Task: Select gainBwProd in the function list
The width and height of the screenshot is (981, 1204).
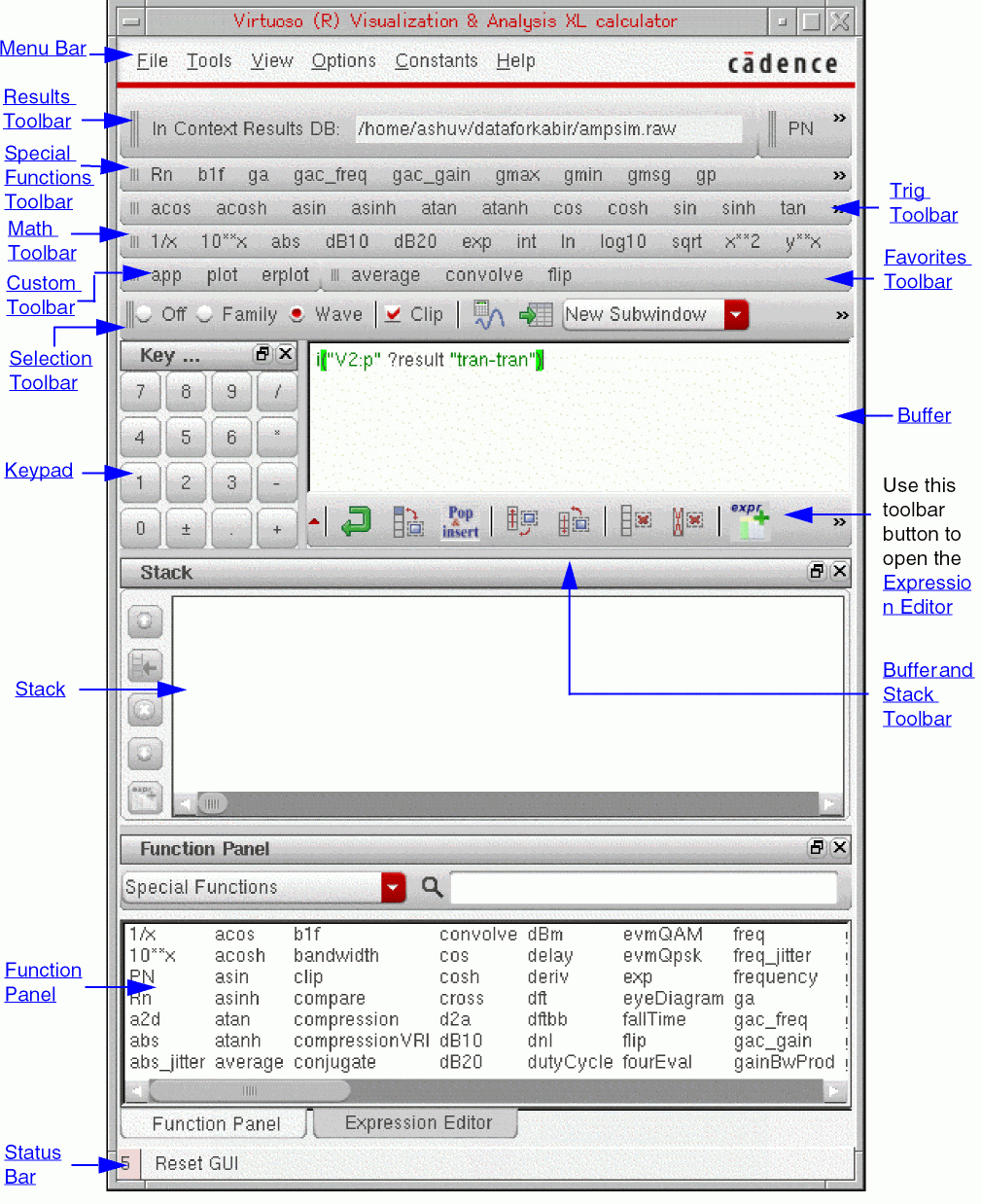Action: coord(784,1062)
